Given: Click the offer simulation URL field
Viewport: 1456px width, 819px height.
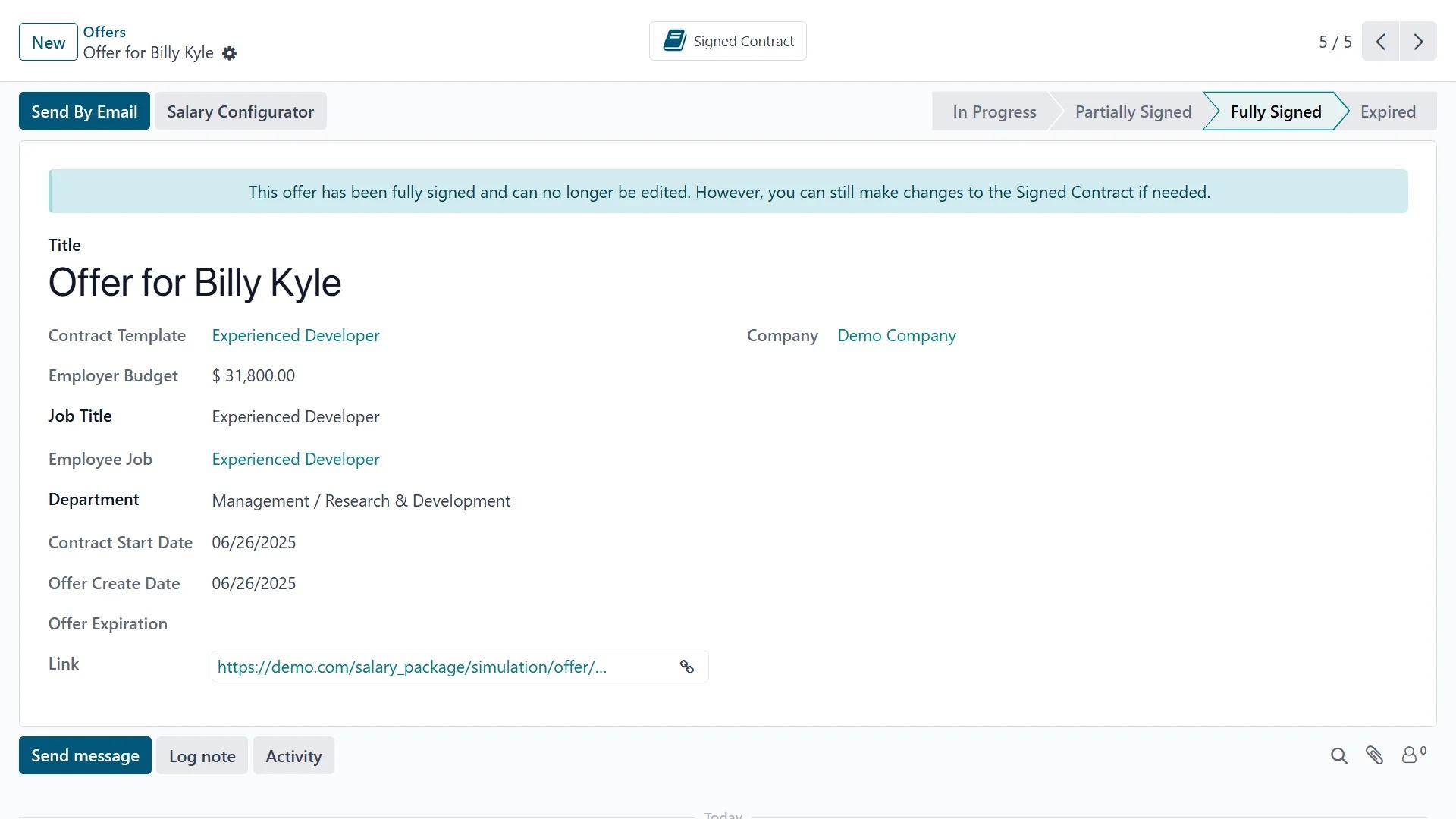Looking at the screenshot, I should coord(412,667).
